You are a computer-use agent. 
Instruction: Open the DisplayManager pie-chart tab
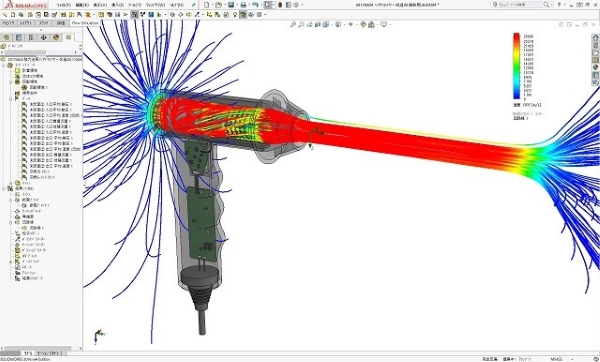coord(56,38)
